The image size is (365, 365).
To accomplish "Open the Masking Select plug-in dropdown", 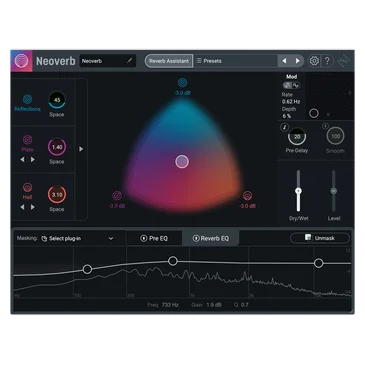I will pyautogui.click(x=77, y=238).
